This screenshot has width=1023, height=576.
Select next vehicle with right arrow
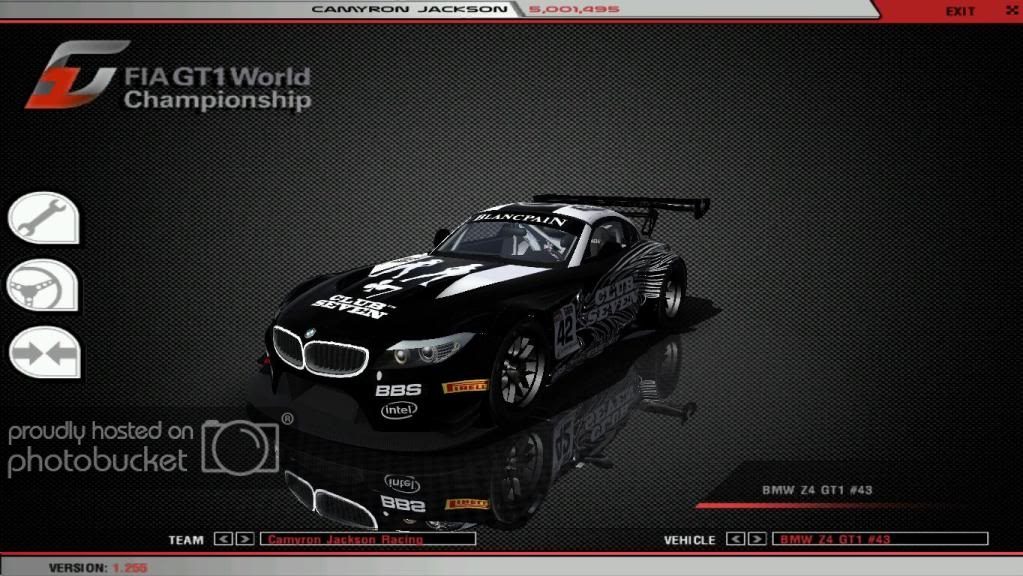tap(757, 539)
